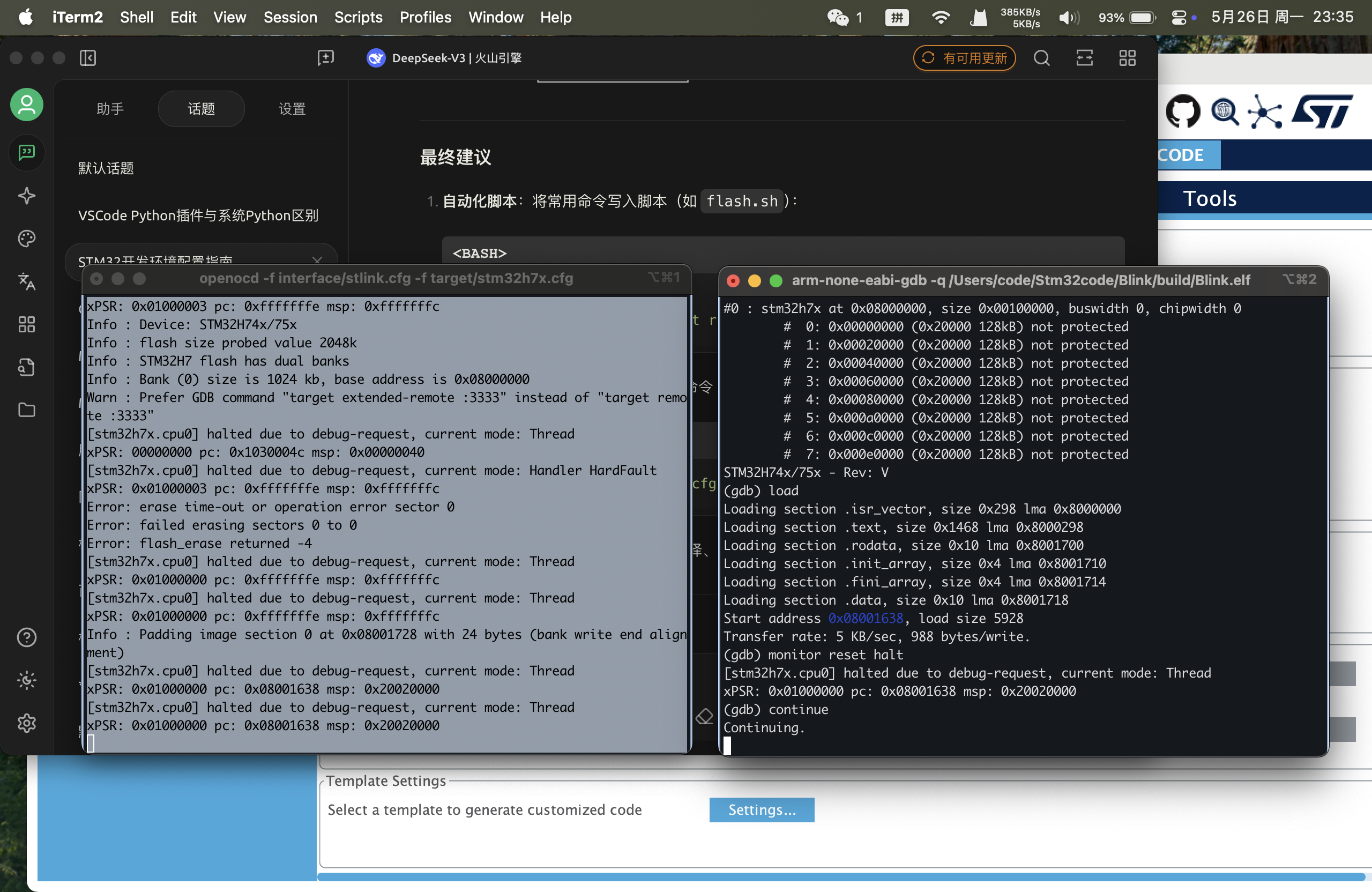Click the GitHub icon in STM32 window
The width and height of the screenshot is (1372, 892).
[x=1182, y=111]
